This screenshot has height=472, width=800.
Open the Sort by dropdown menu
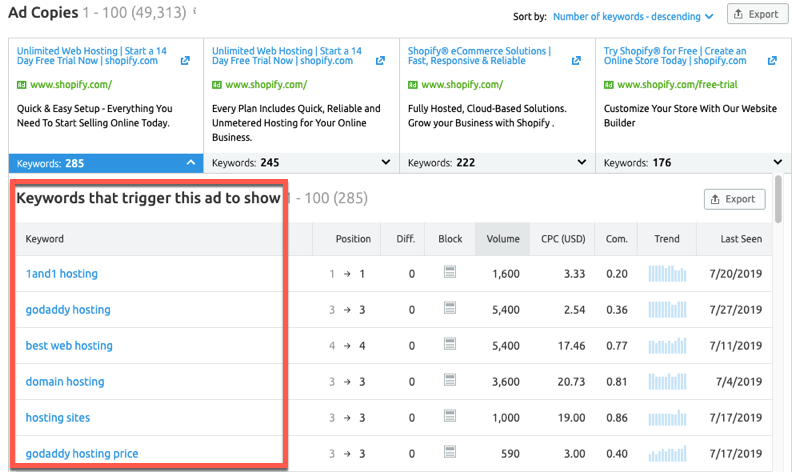click(x=632, y=16)
